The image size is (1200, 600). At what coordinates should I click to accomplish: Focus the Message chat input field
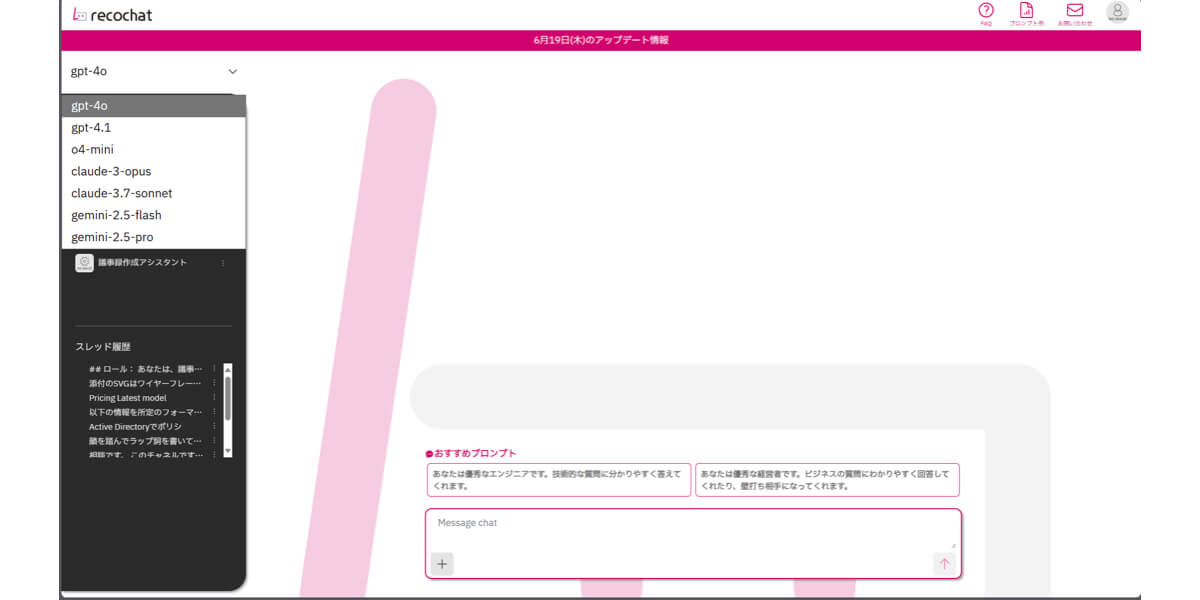(693, 530)
